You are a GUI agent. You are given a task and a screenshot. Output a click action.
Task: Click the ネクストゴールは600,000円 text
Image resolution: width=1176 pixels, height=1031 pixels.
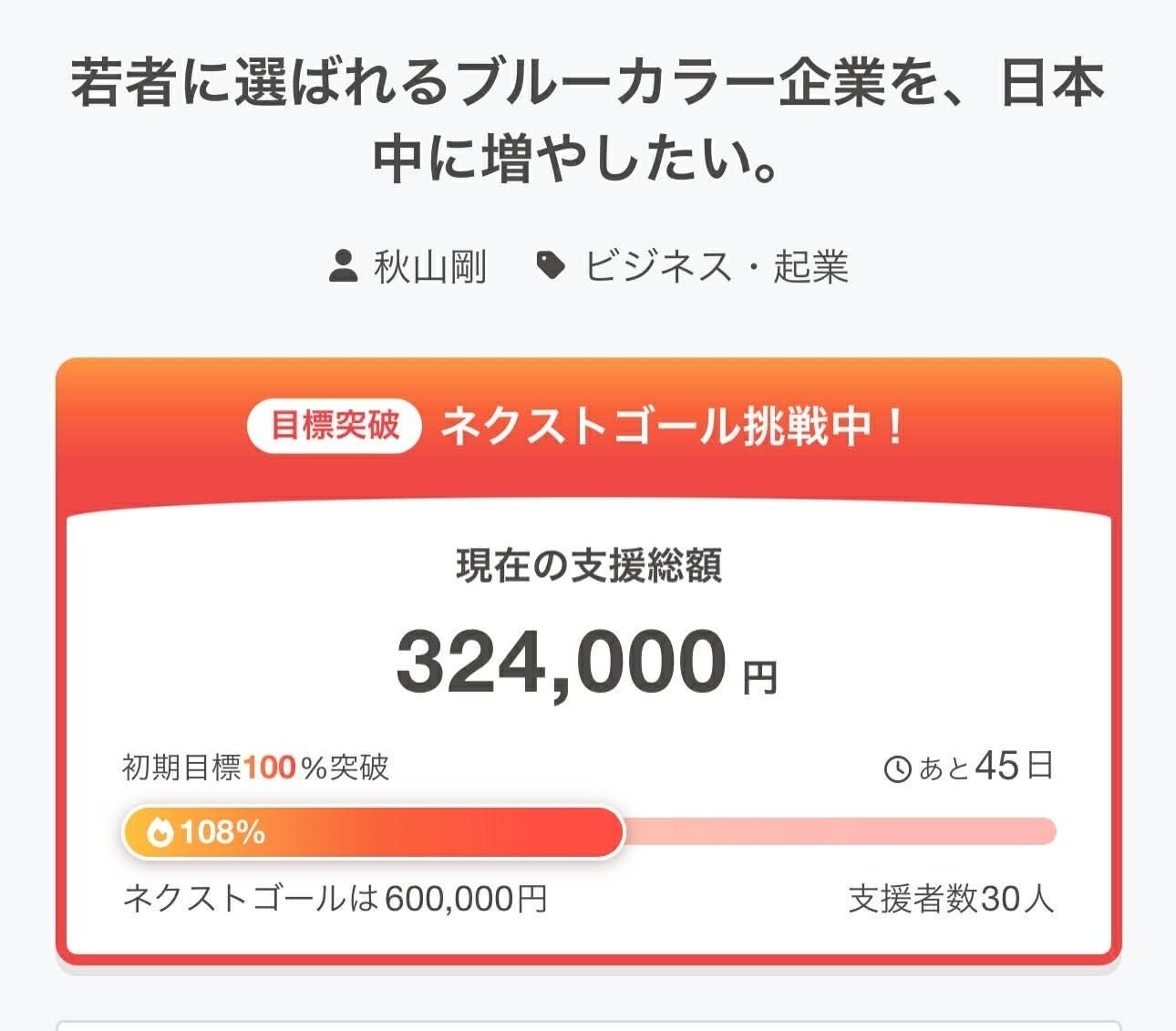click(335, 899)
